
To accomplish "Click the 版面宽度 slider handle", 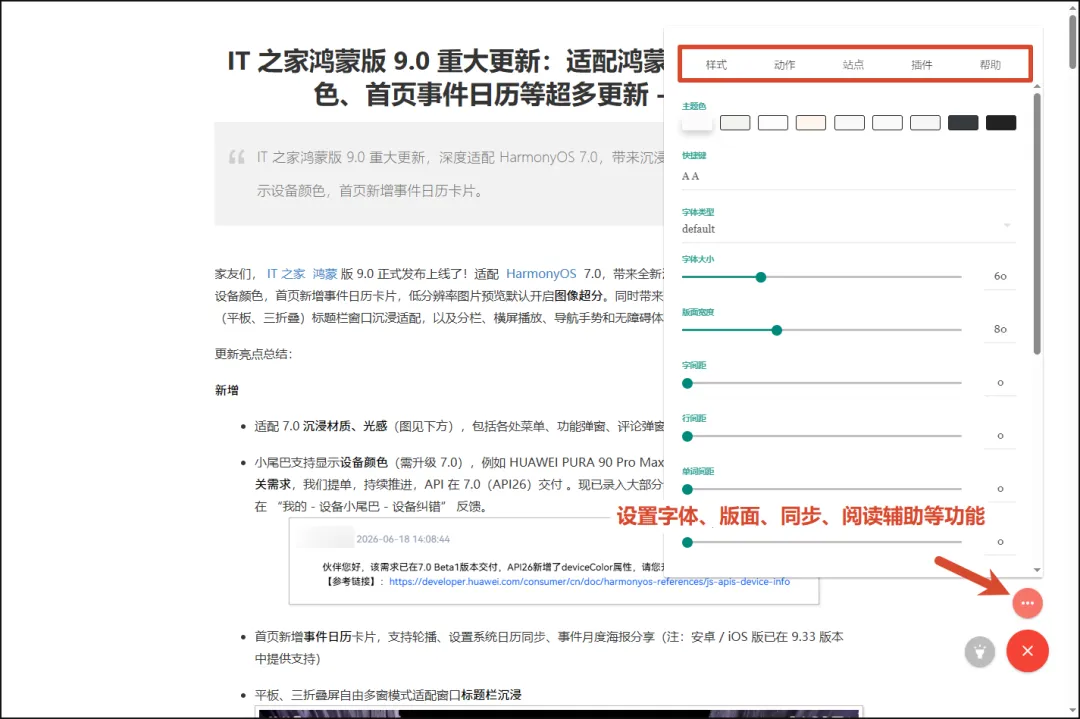I will pyautogui.click(x=776, y=330).
